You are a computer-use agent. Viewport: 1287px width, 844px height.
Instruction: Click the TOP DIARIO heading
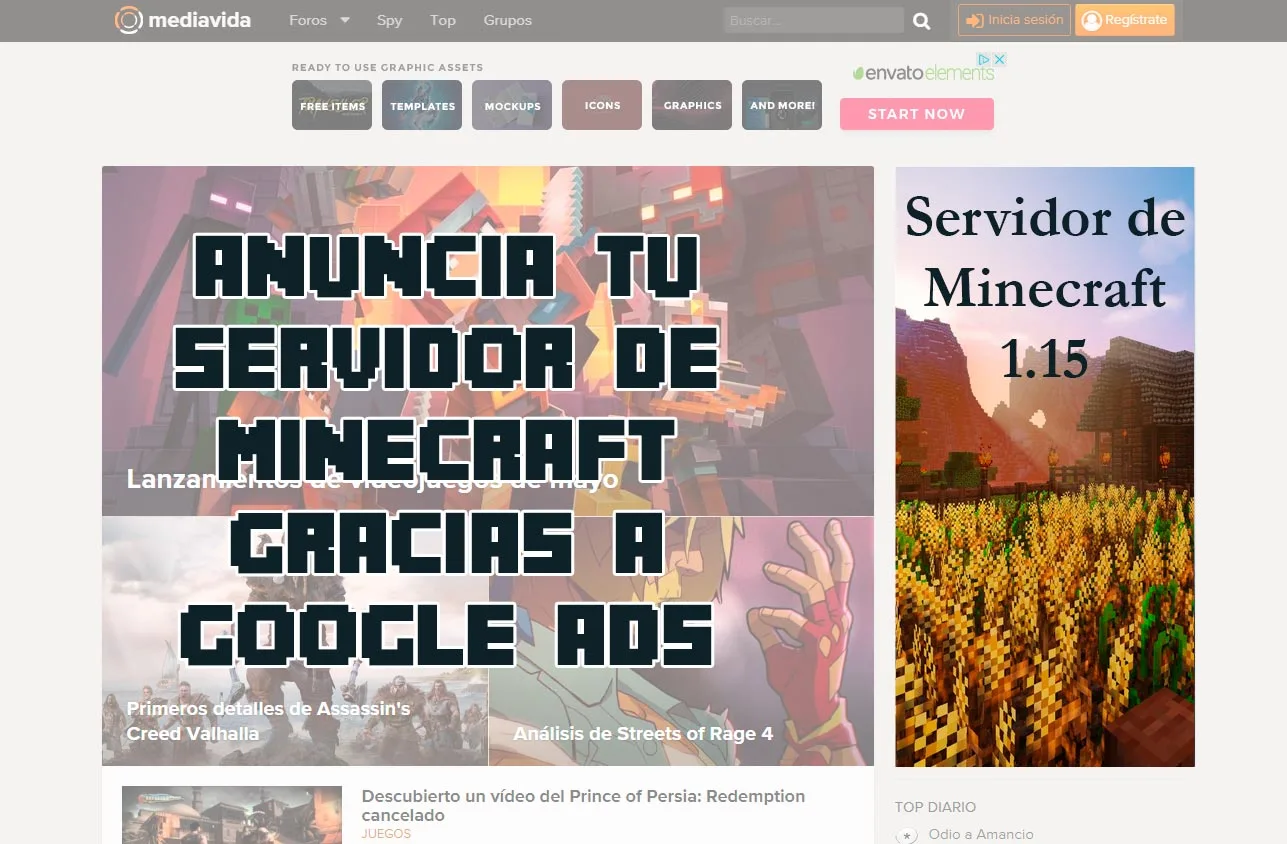pyautogui.click(x=935, y=807)
